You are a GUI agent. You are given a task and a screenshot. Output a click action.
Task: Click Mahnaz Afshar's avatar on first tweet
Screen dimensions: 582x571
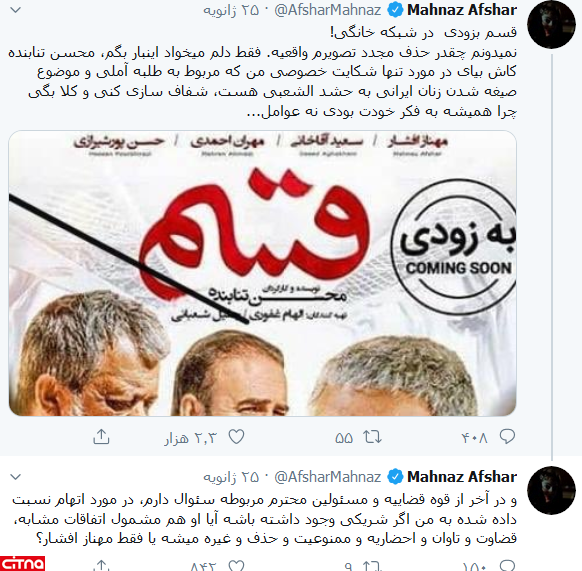pyautogui.click(x=551, y=25)
